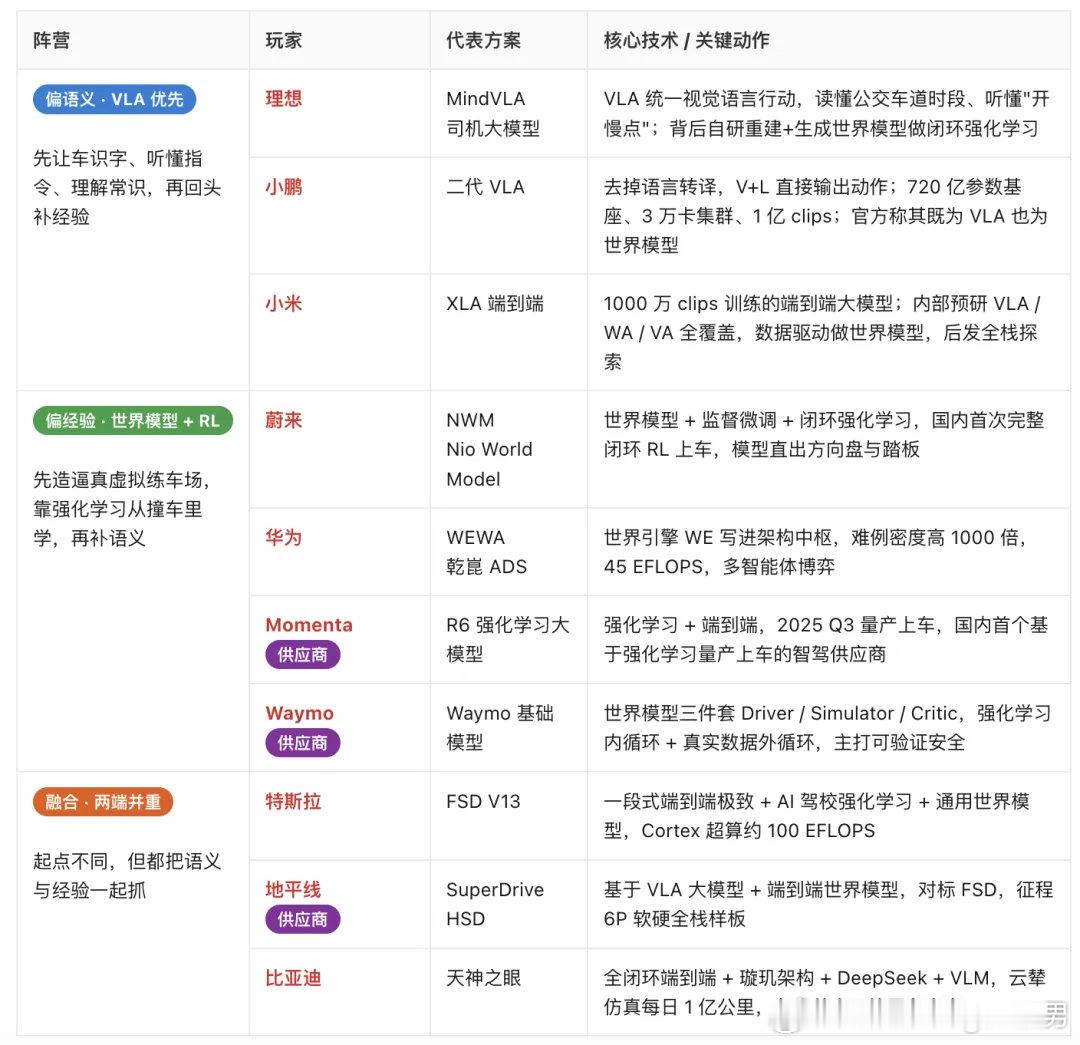
Task: Click the paragraph 起点不同，但都把语义
Action: 127,876
